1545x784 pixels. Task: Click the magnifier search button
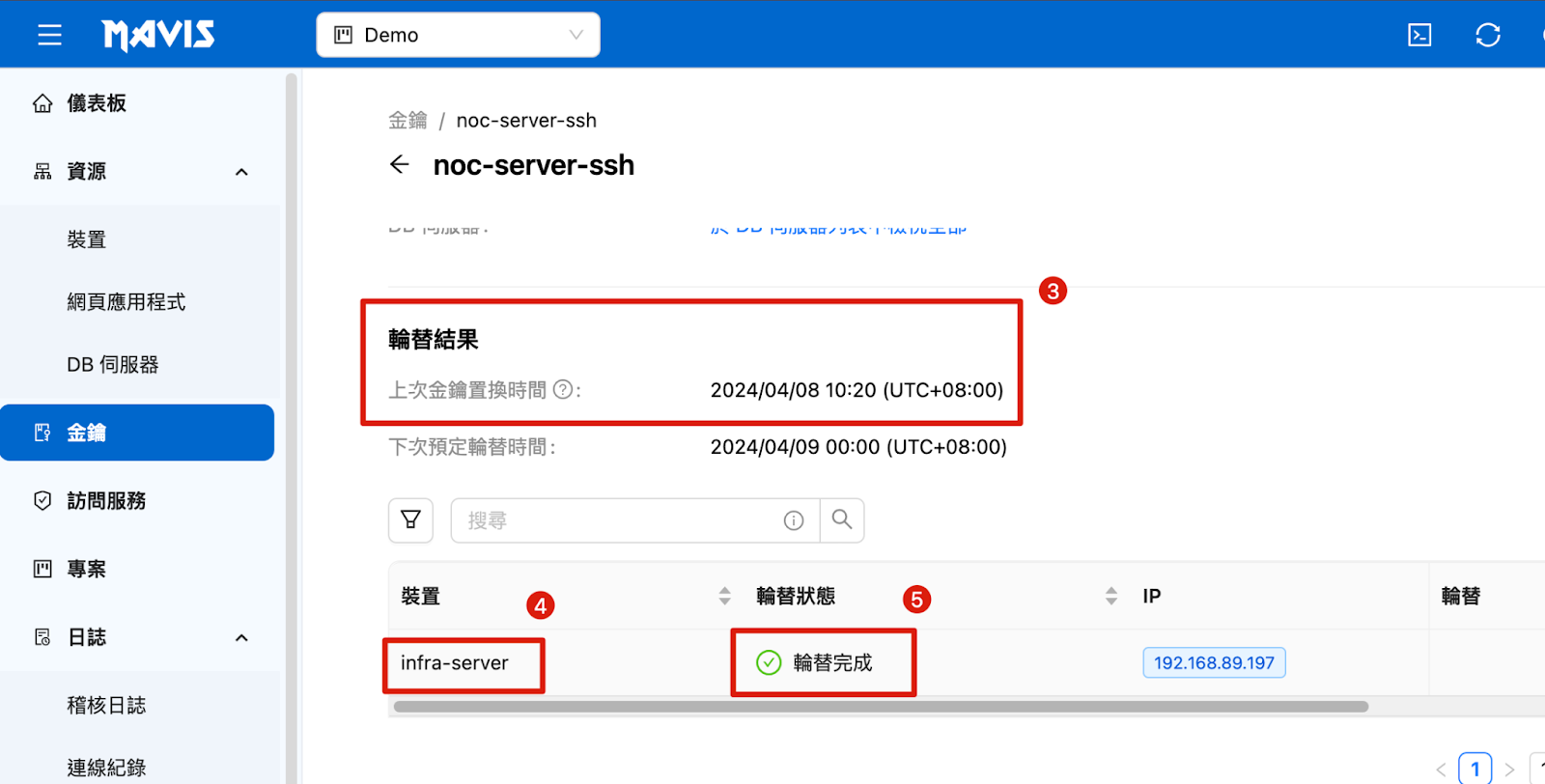[x=842, y=520]
